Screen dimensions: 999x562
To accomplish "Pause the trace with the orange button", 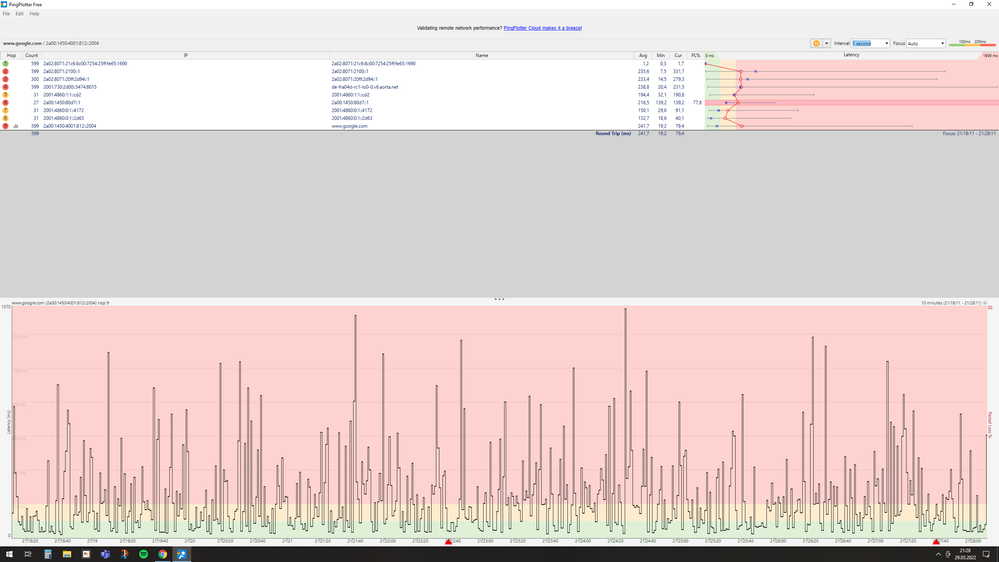I will pos(816,43).
